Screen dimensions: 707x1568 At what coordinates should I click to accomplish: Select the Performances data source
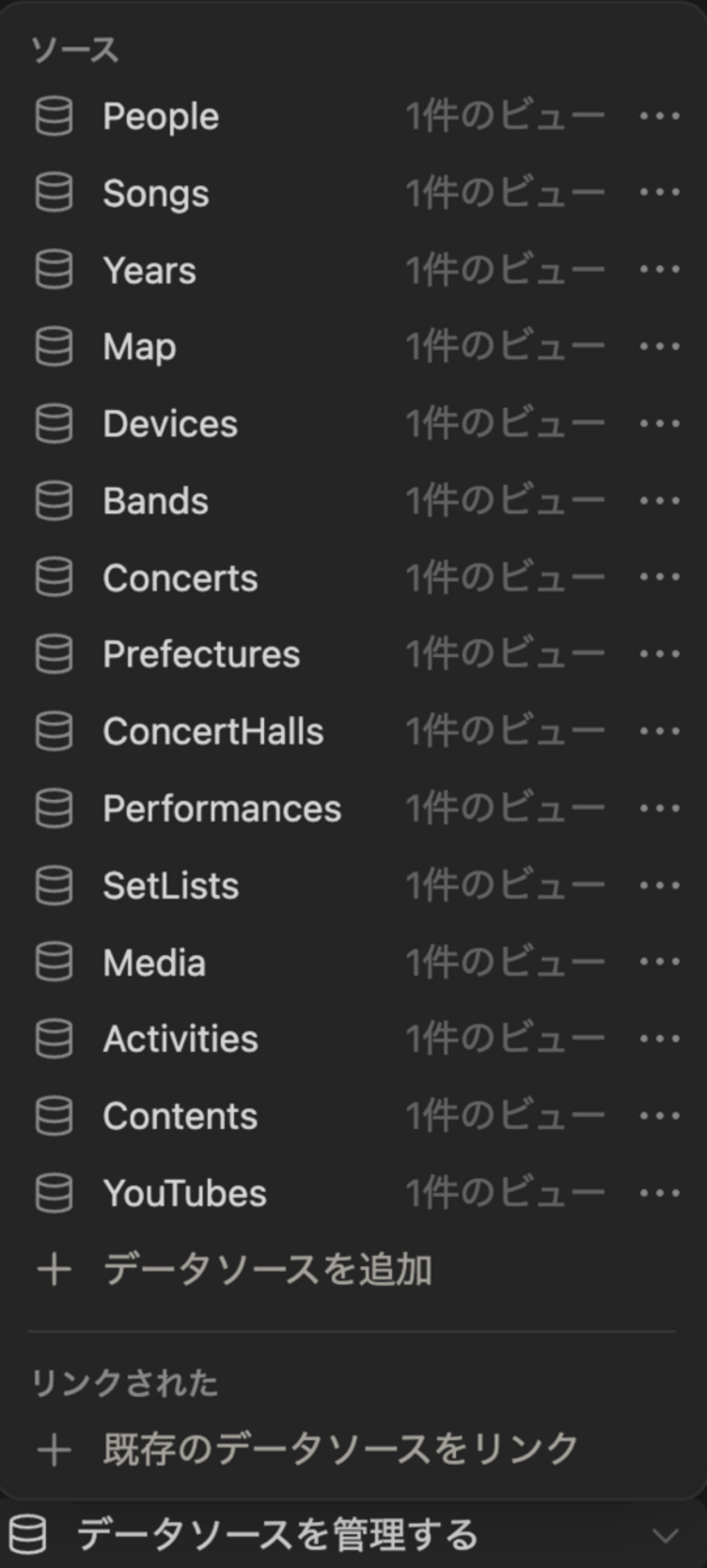tap(353, 808)
